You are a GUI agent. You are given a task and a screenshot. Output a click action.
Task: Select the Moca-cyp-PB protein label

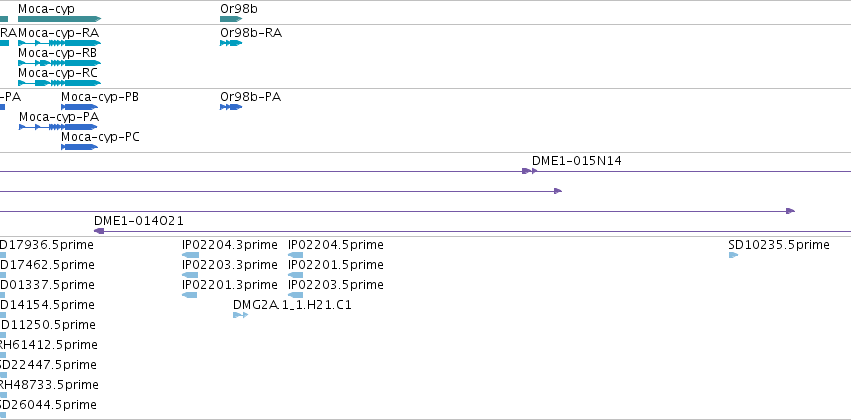(x=100, y=97)
